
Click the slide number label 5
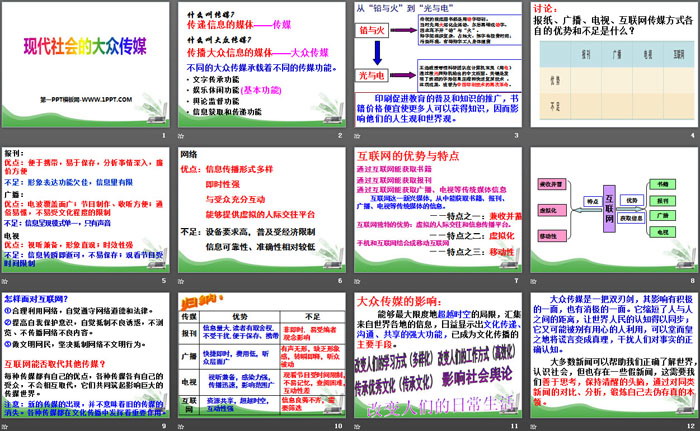pos(164,281)
